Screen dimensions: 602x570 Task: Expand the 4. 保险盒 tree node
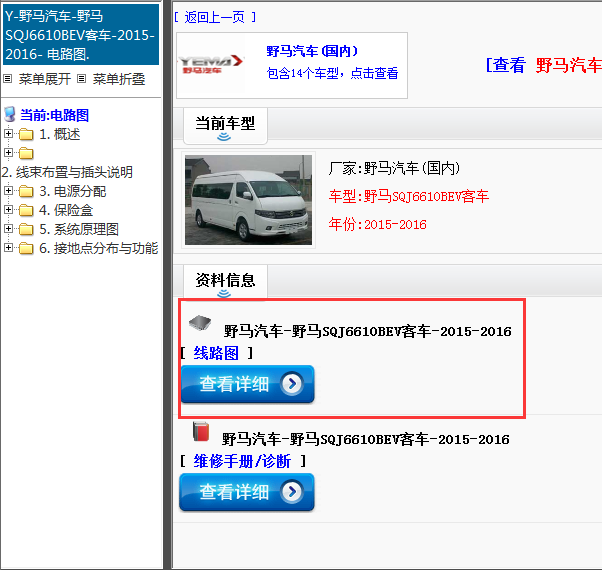tap(8, 209)
